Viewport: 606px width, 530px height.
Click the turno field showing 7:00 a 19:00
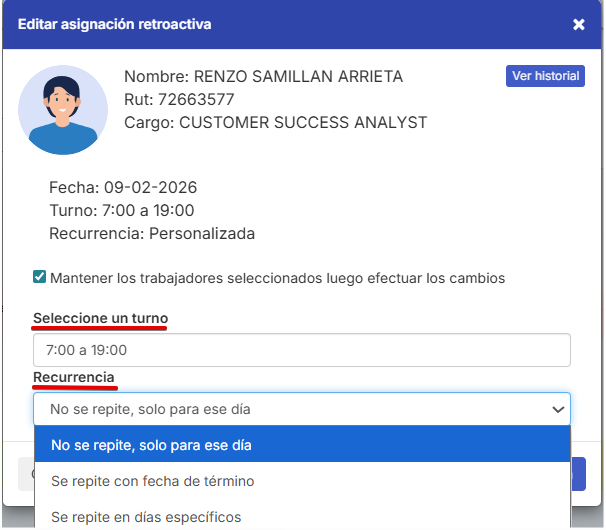[x=301, y=350]
